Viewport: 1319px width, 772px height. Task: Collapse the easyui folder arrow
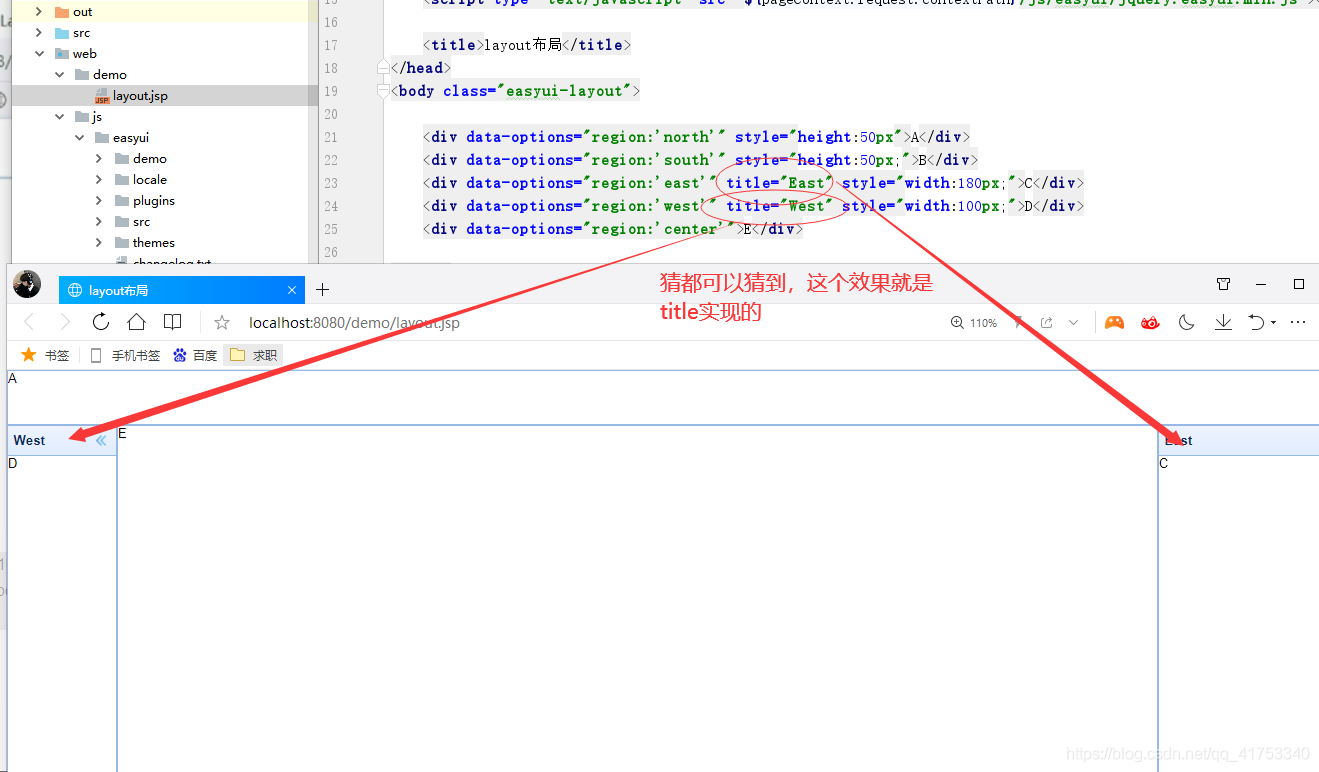coord(79,138)
